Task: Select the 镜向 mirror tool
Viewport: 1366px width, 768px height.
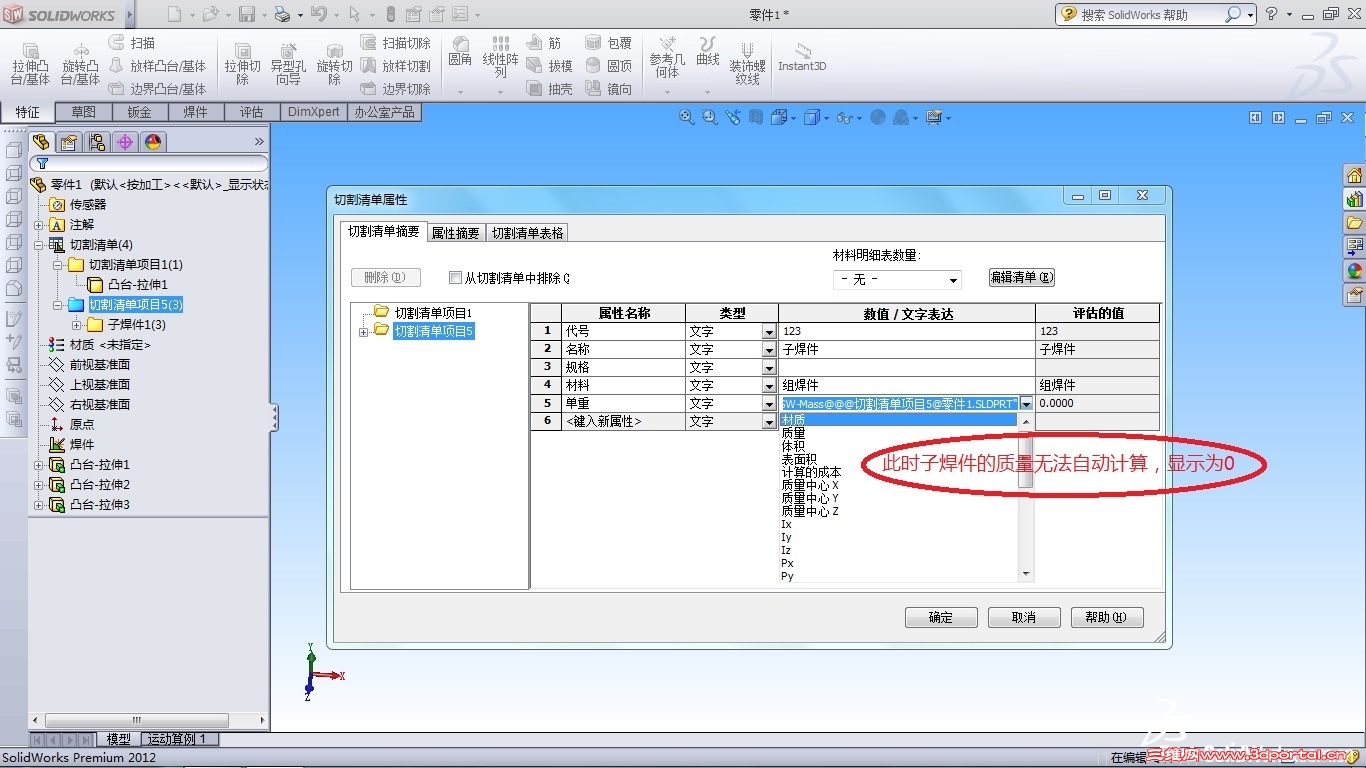Action: point(609,89)
